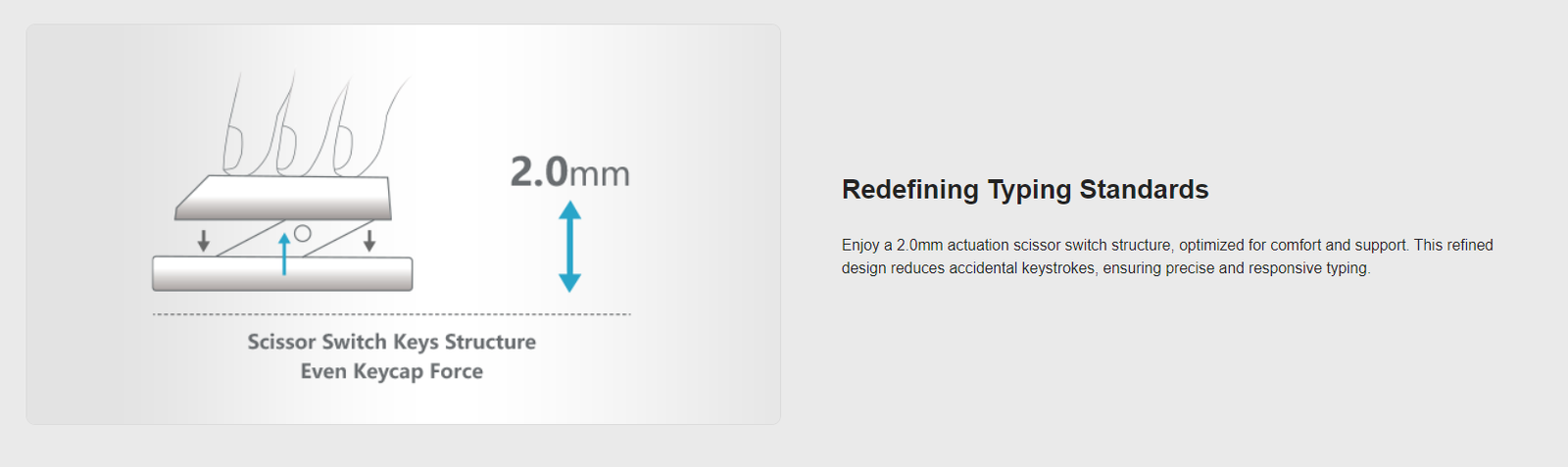Click the blue upward arrow under keycap
The image size is (1568, 467).
pos(284,254)
